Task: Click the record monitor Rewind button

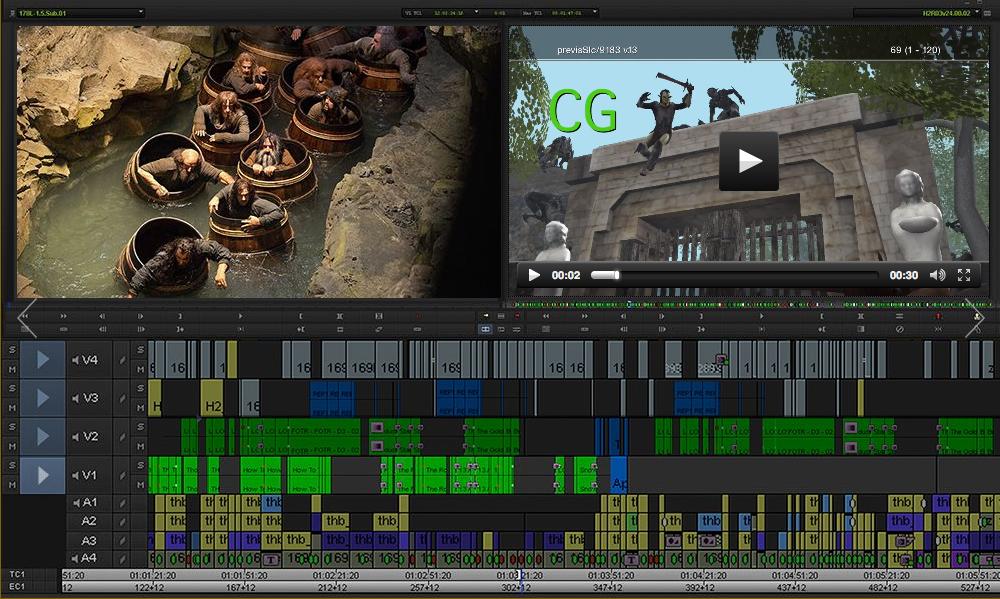Action: click(546, 316)
